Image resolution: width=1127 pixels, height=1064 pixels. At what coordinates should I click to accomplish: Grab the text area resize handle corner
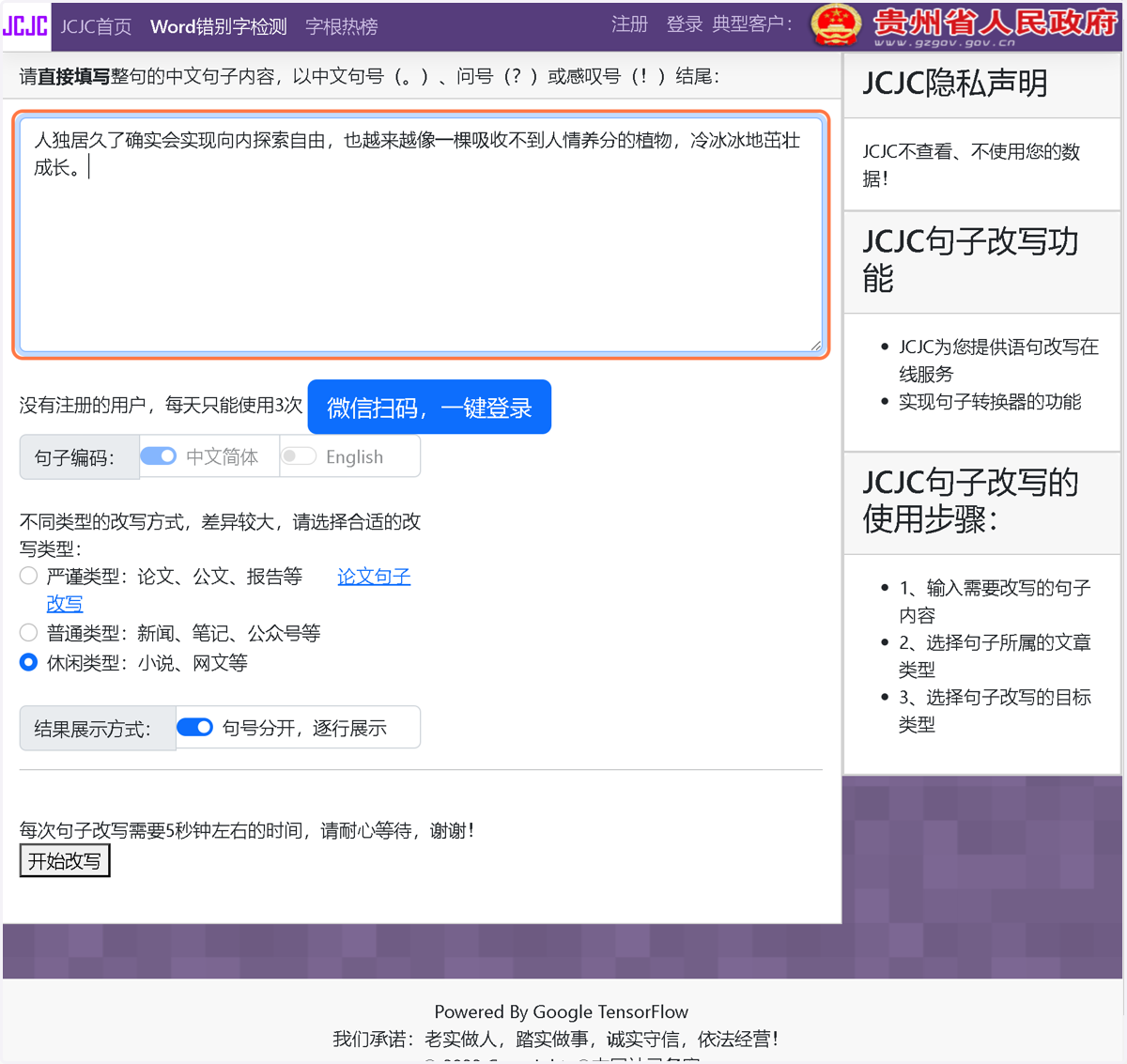point(815,346)
